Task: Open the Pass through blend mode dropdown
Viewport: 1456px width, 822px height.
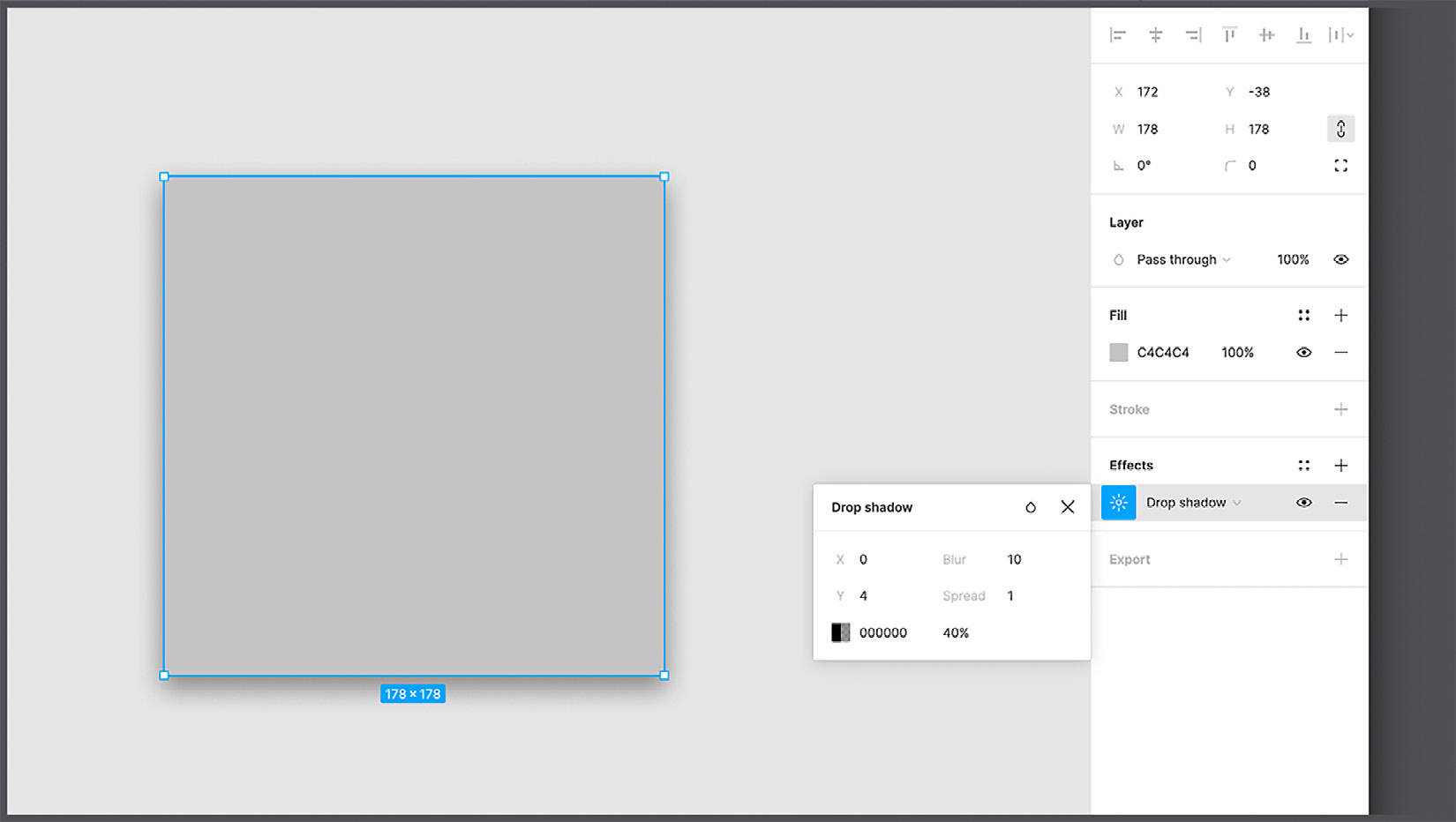Action: pyautogui.click(x=1182, y=259)
